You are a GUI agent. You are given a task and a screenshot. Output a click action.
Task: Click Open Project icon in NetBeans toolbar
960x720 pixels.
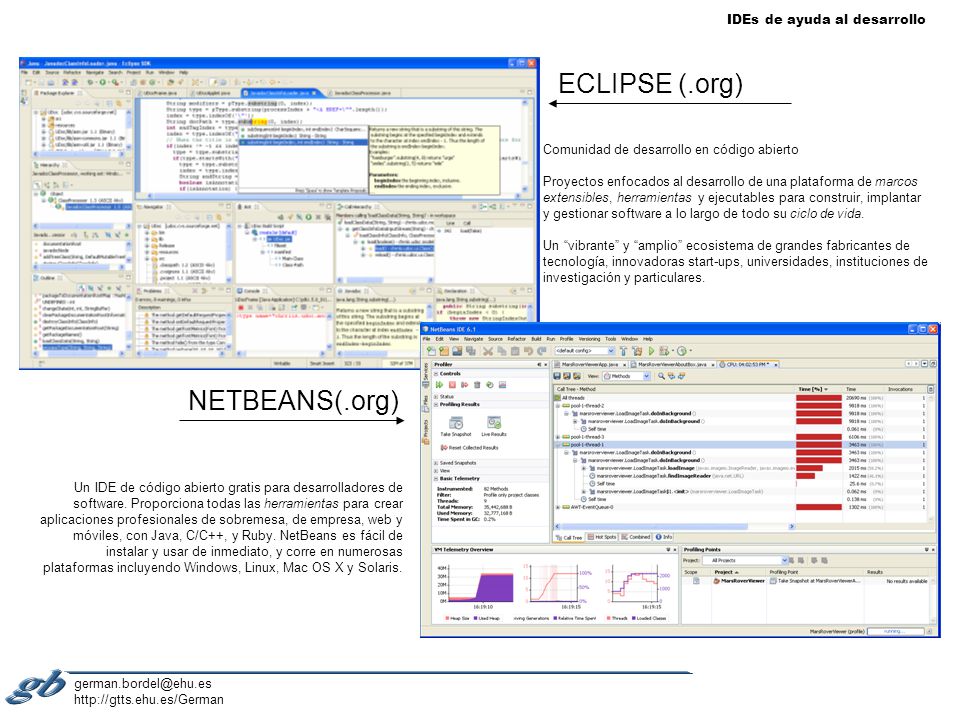tap(457, 351)
